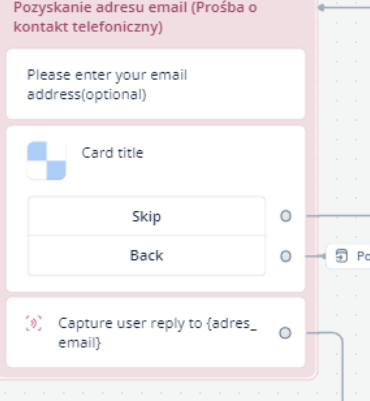Select the card image placeholder thumbnail
Viewport: 370px width, 401px height.
click(47, 161)
